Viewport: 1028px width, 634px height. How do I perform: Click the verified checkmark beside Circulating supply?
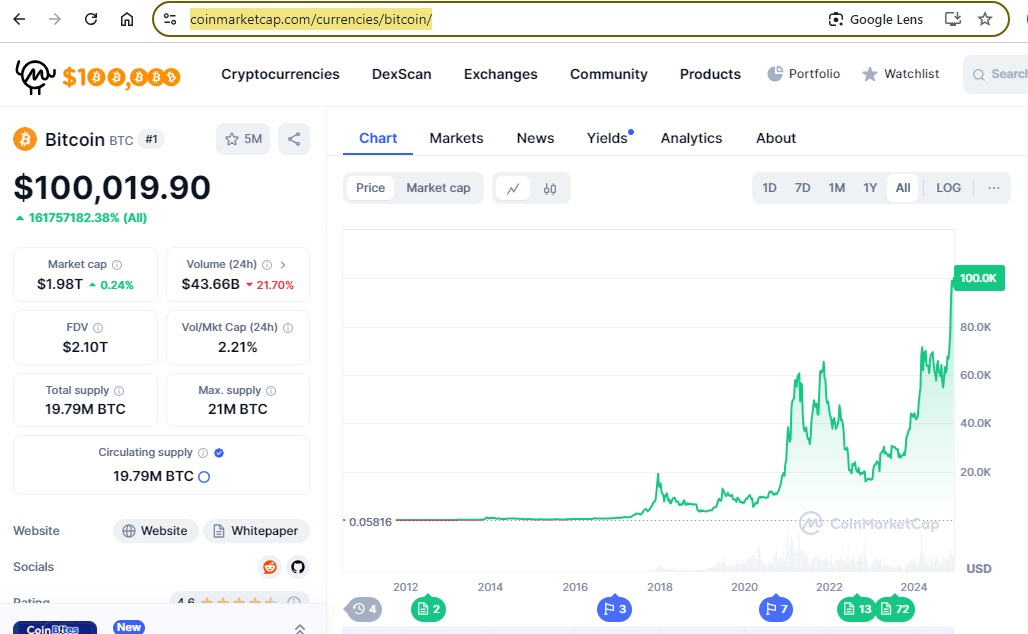[x=219, y=453]
